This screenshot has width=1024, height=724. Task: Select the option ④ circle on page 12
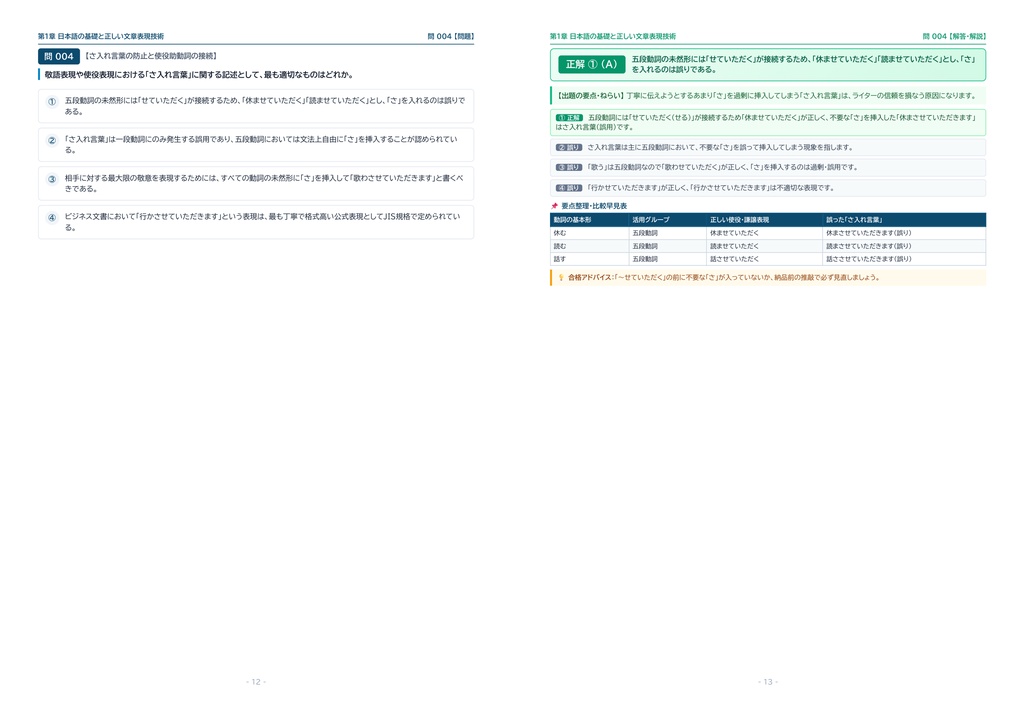(x=52, y=217)
